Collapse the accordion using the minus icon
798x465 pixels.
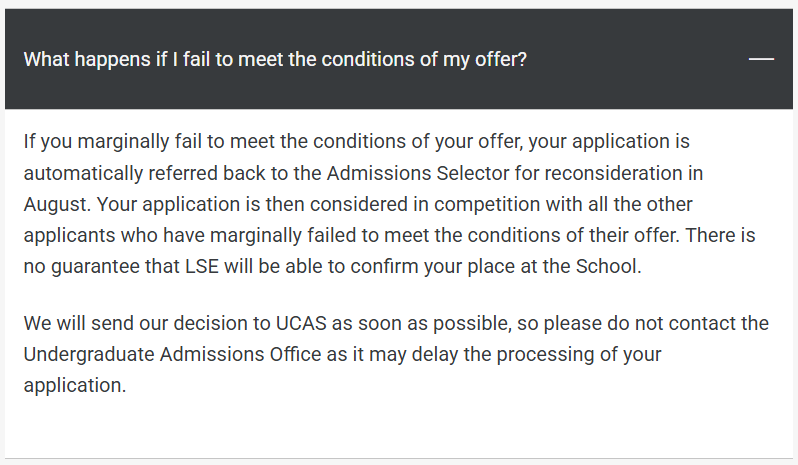click(761, 59)
